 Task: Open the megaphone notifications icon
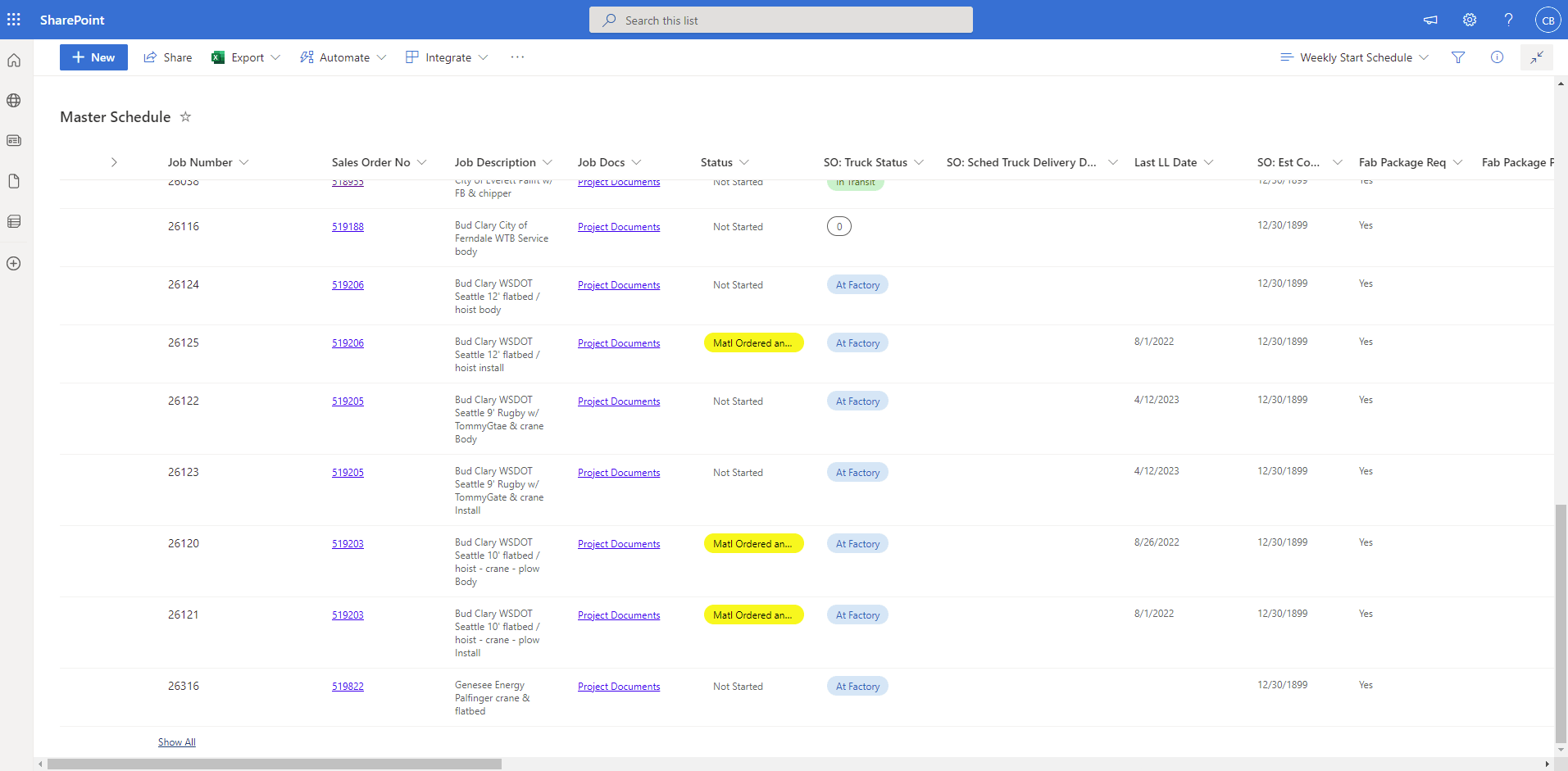pos(1430,20)
